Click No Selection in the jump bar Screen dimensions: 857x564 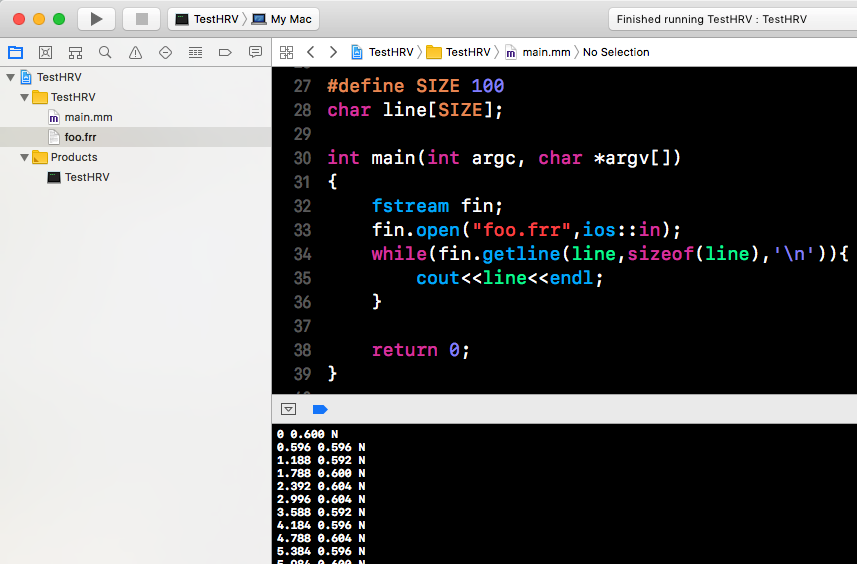coord(616,52)
